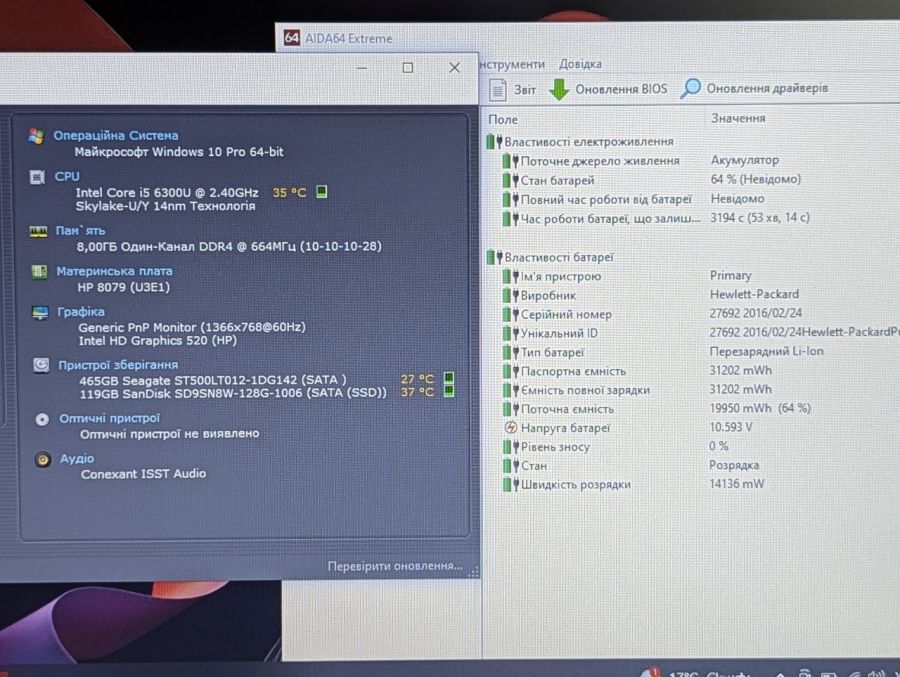The width and height of the screenshot is (900, 677).
Task: Click the Операційна Система Windows flag icon
Action: pyautogui.click(x=37, y=136)
